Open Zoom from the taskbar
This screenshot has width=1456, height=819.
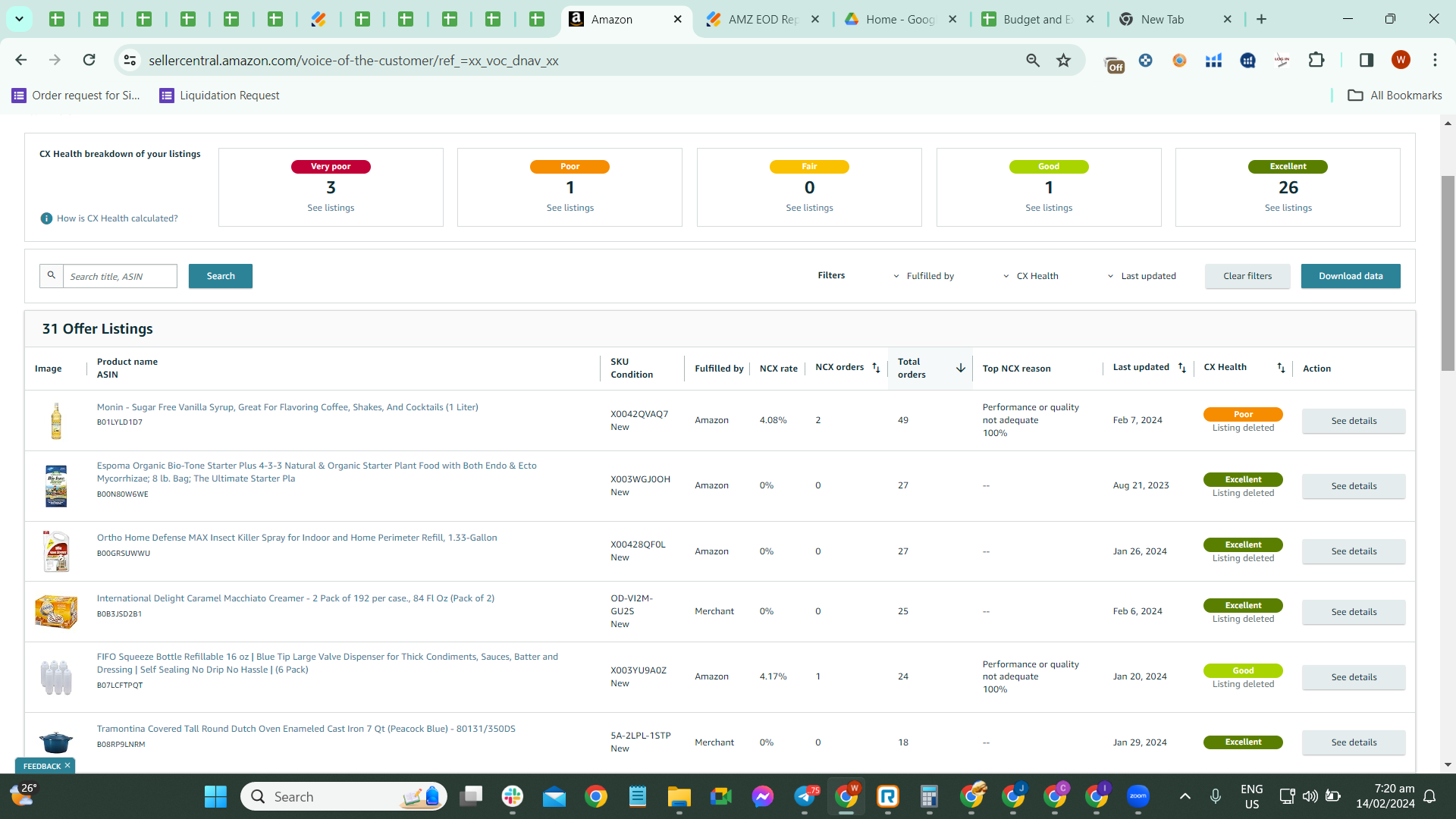(x=1138, y=796)
